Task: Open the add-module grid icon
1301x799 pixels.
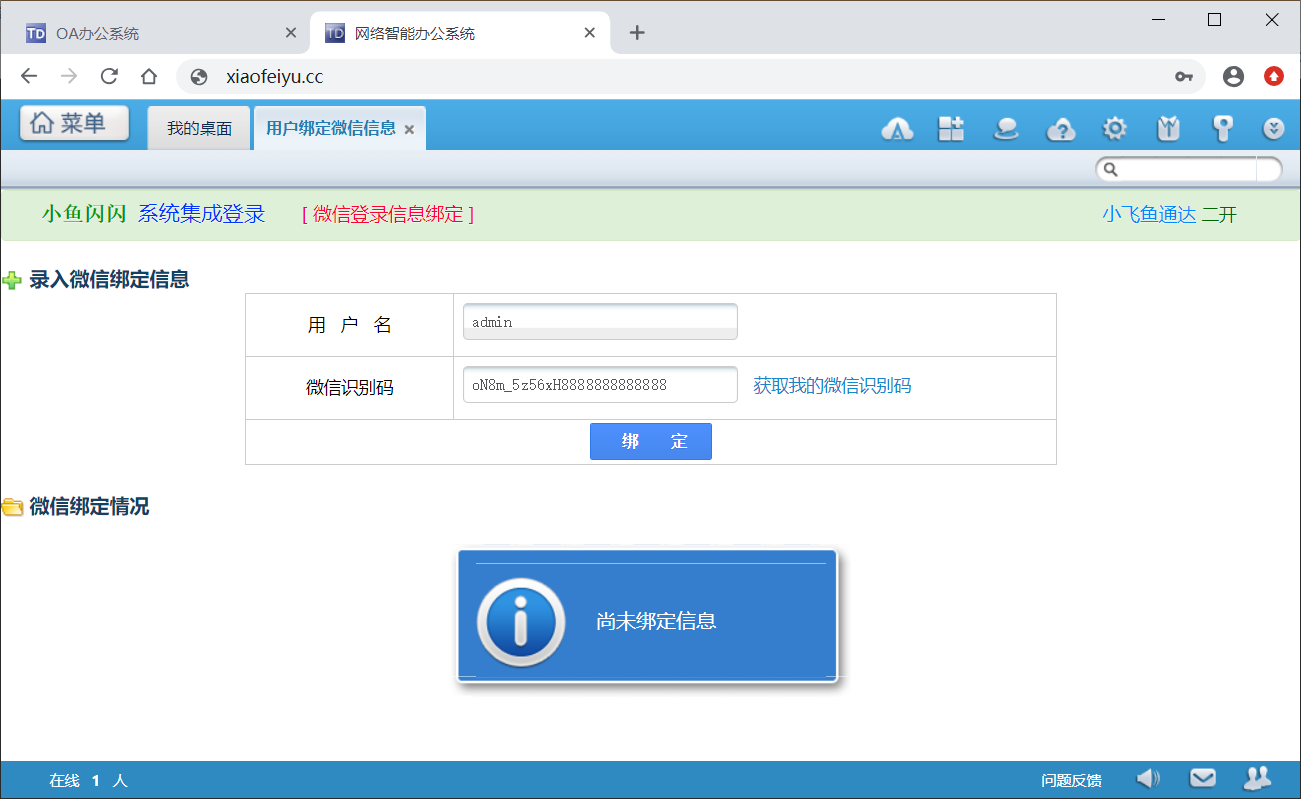Action: point(950,128)
